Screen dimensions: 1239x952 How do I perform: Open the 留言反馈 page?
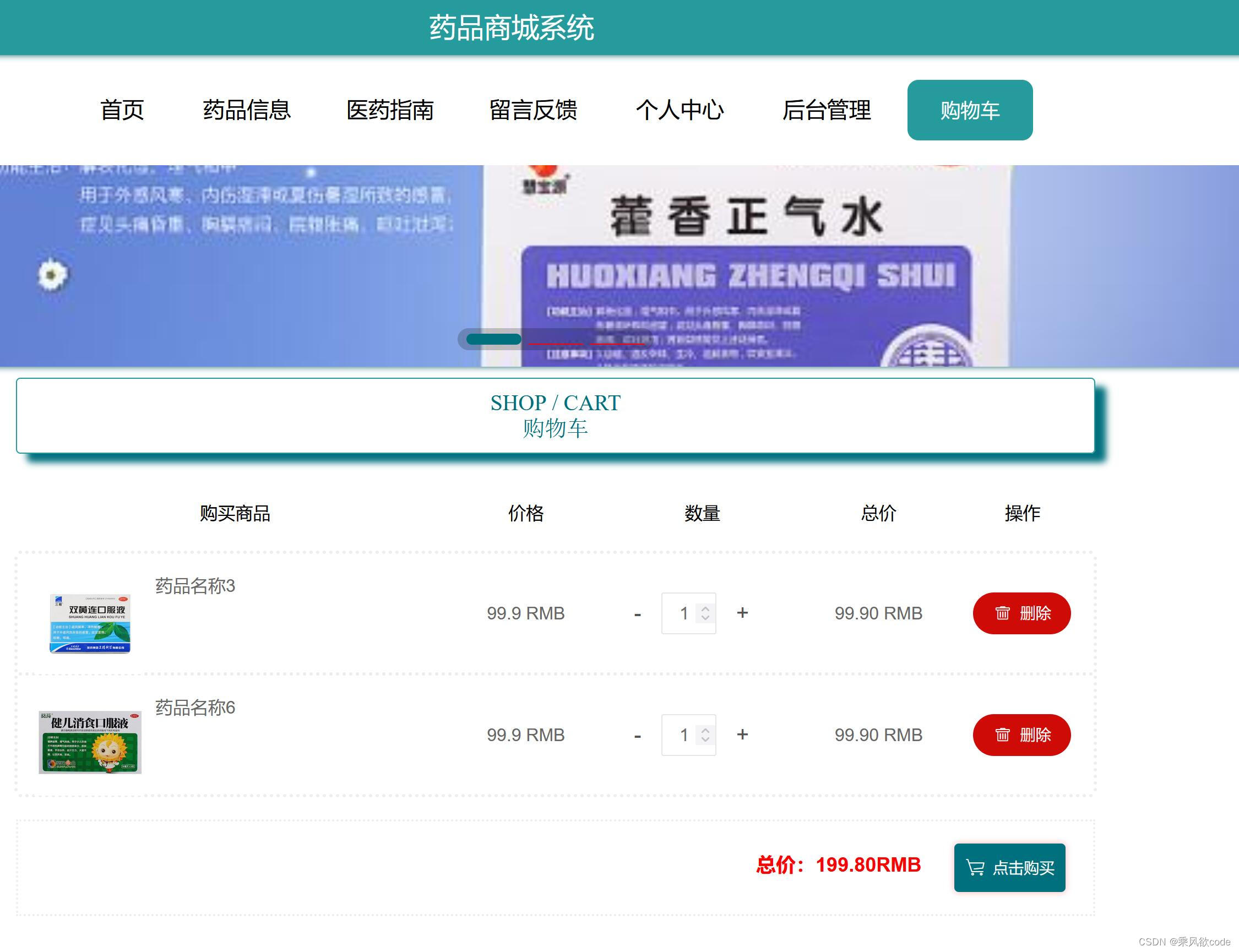click(x=535, y=111)
